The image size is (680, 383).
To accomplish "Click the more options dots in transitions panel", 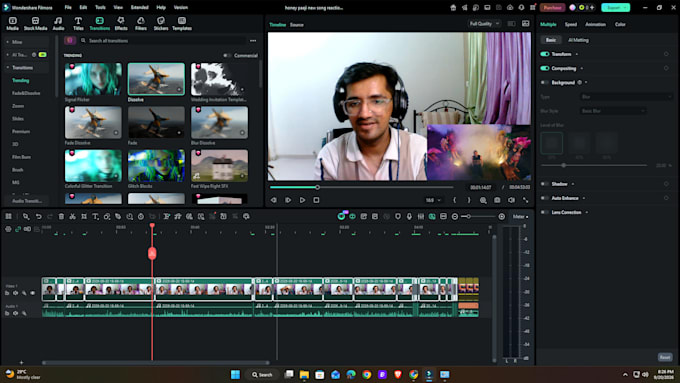I will [x=253, y=41].
